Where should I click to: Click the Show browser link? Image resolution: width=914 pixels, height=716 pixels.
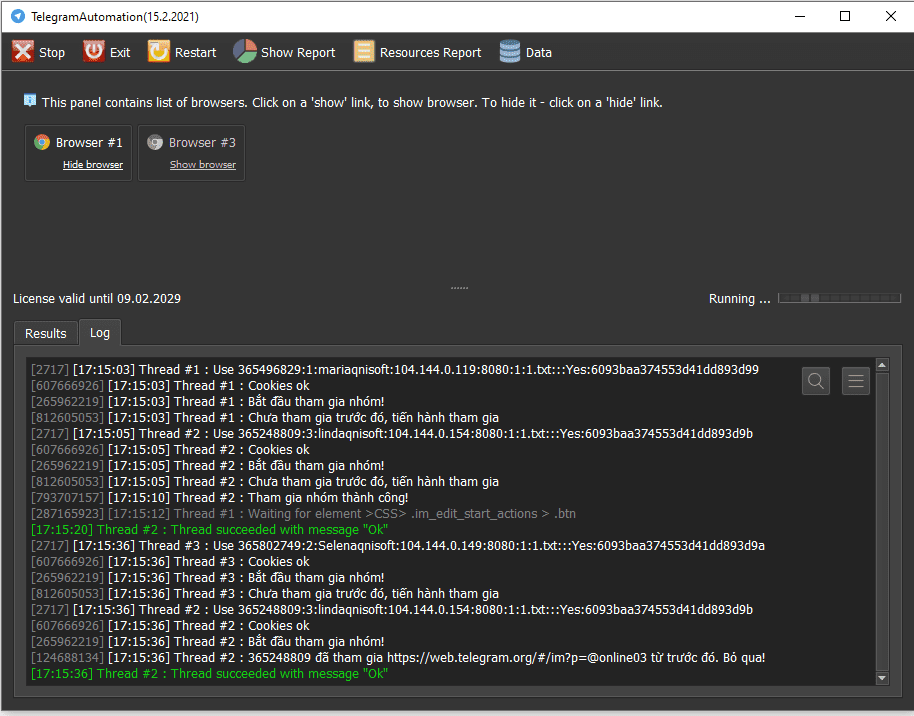click(203, 165)
